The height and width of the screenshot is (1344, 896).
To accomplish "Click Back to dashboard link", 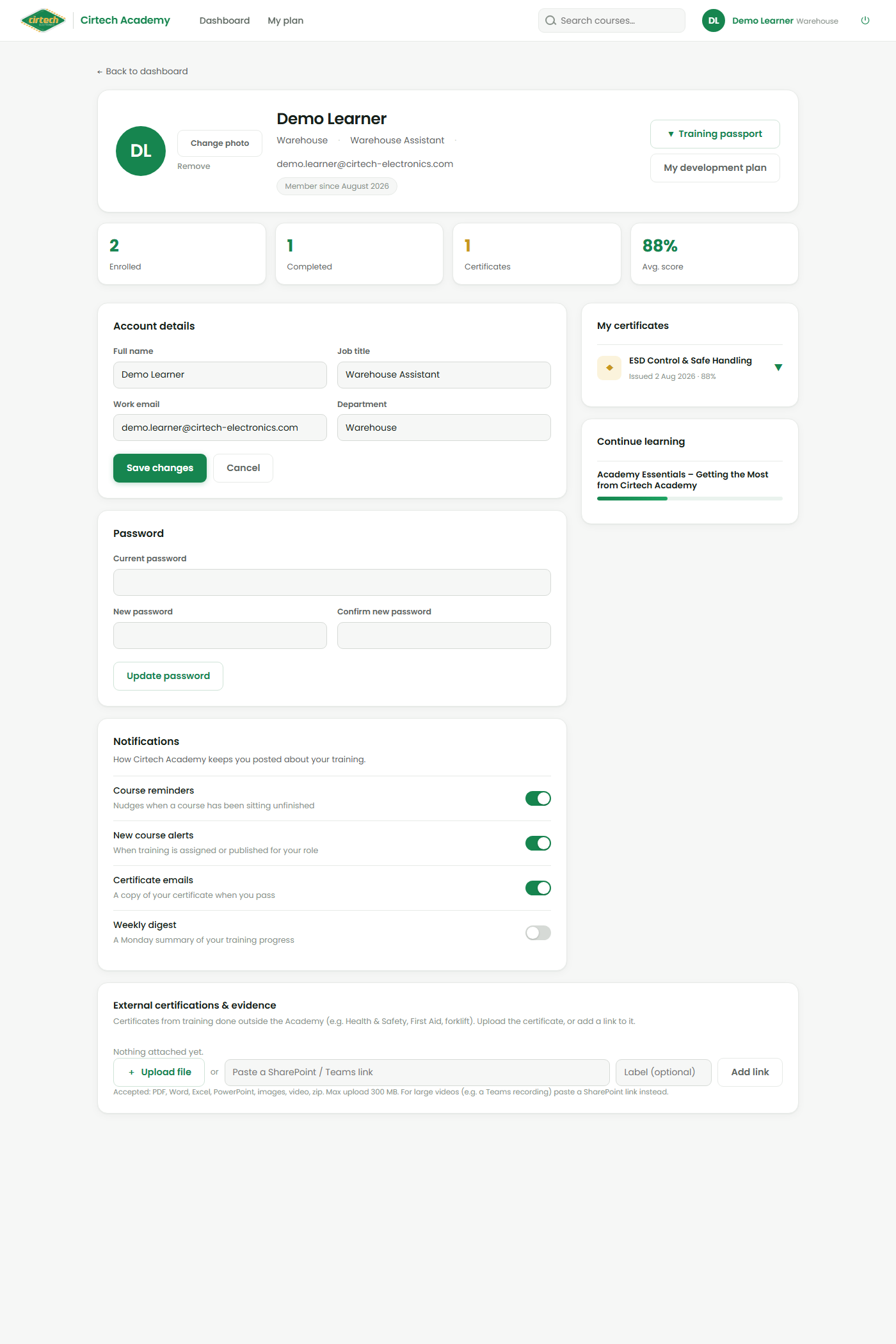I will 142,71.
